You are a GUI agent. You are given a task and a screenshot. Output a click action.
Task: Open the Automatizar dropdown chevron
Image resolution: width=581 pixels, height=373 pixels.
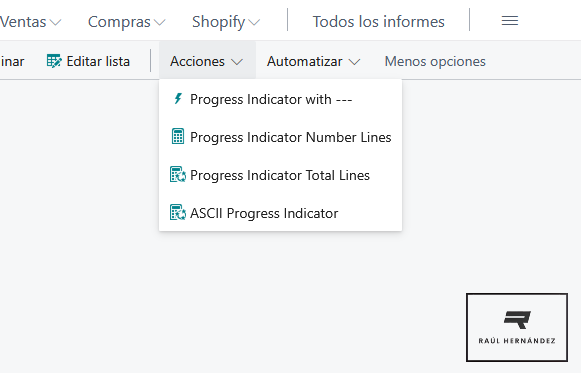click(355, 62)
